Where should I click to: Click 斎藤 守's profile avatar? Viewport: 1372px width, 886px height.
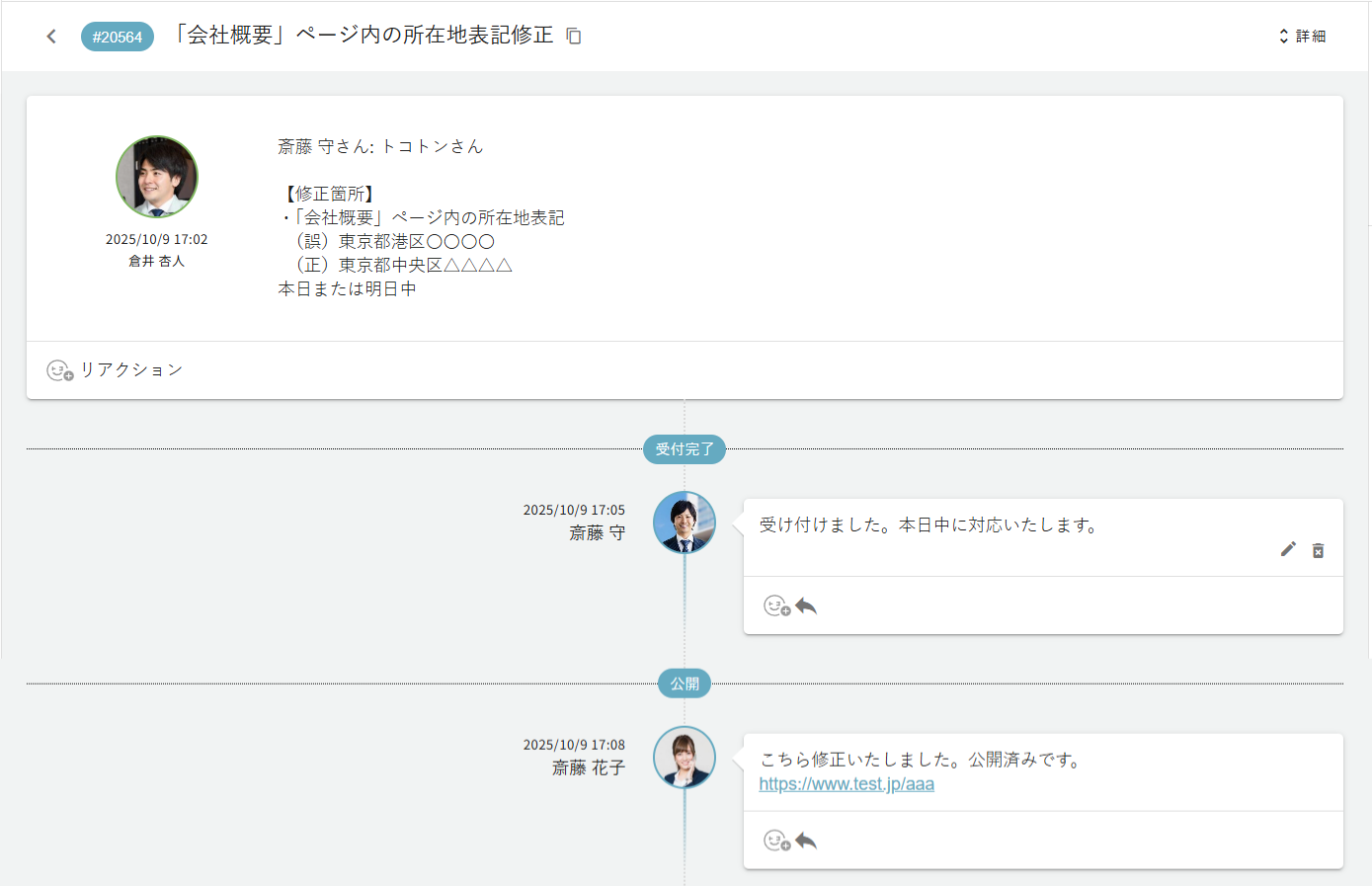pyautogui.click(x=684, y=522)
